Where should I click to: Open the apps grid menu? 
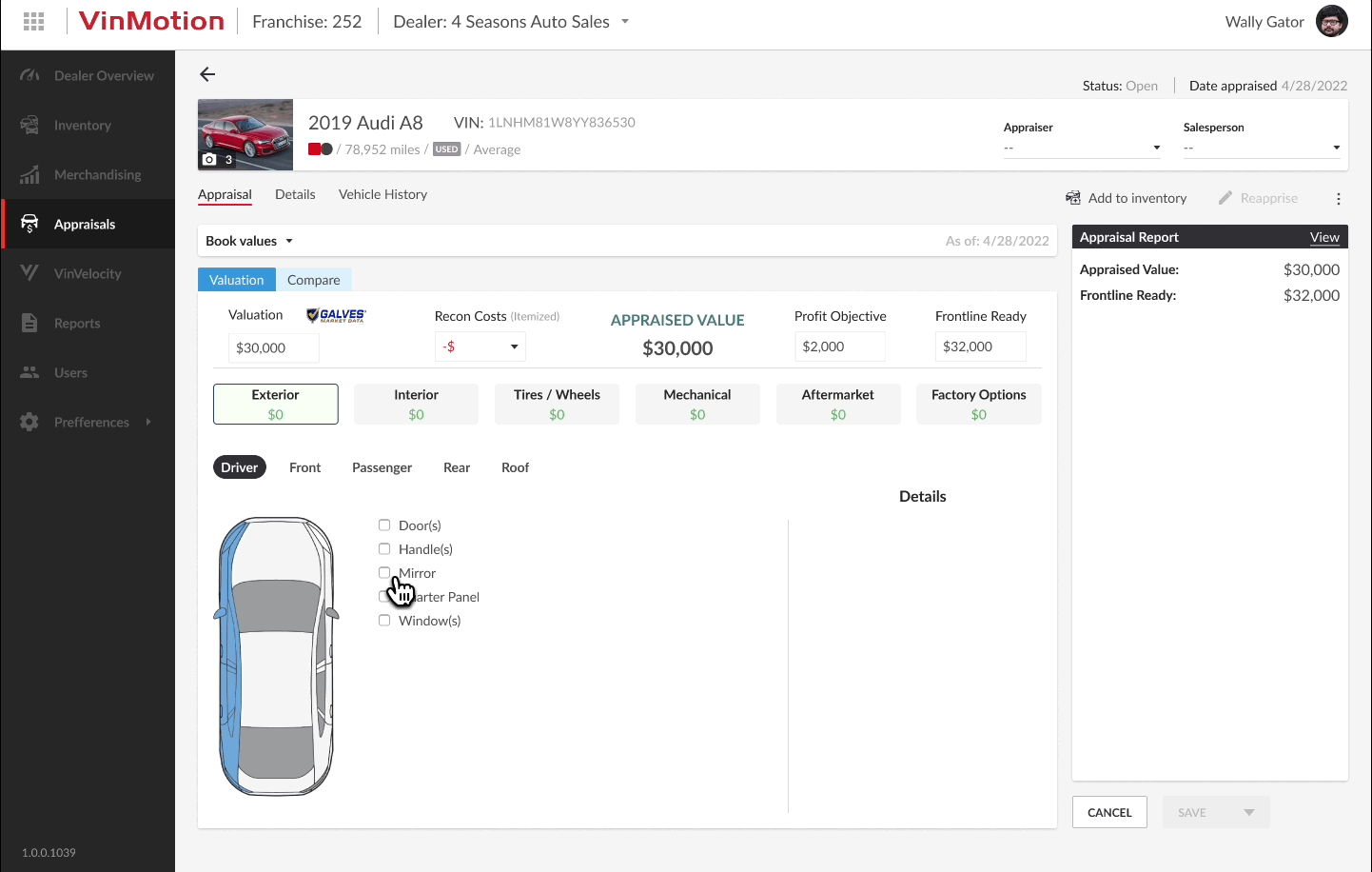34,21
